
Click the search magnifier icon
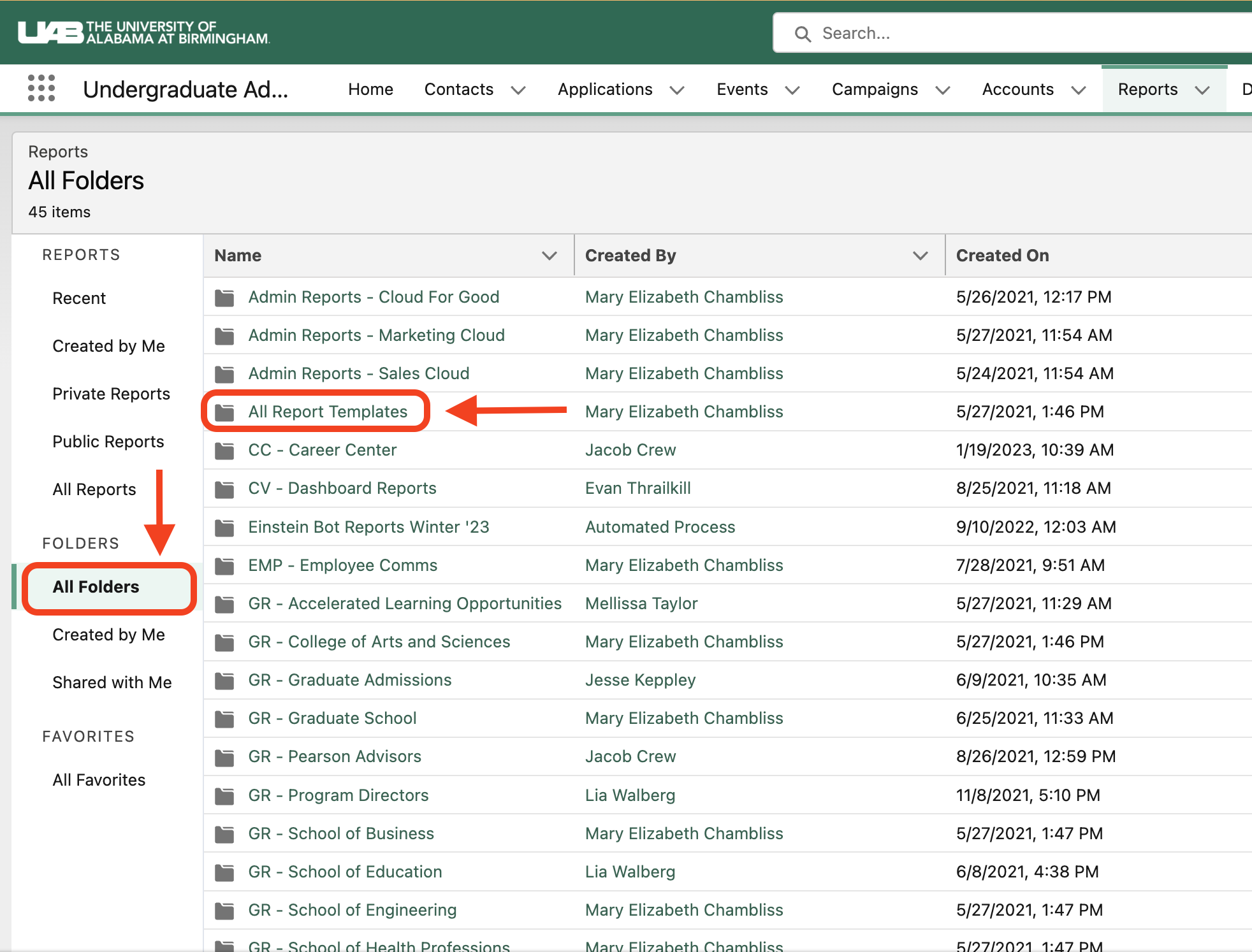click(x=803, y=33)
